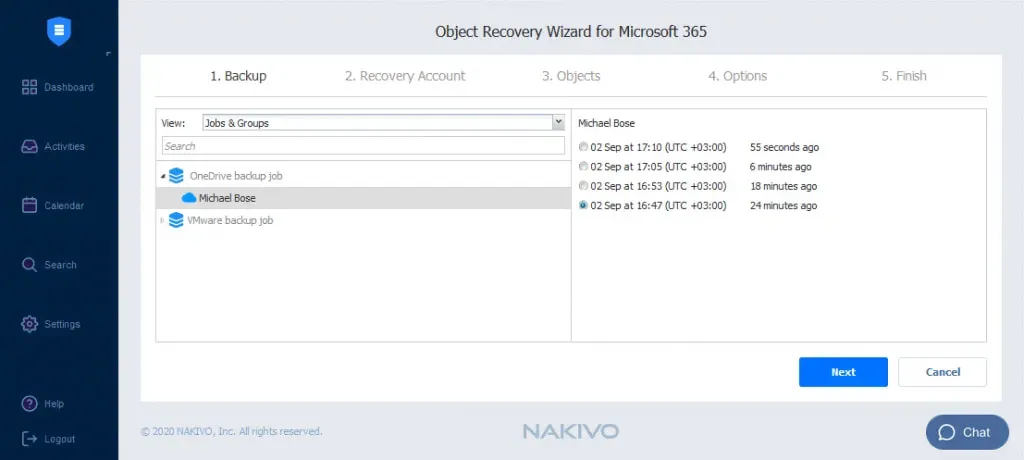Screen dimensions: 1024x460
Task: Open the Activities sidebar icon
Action: (30, 147)
